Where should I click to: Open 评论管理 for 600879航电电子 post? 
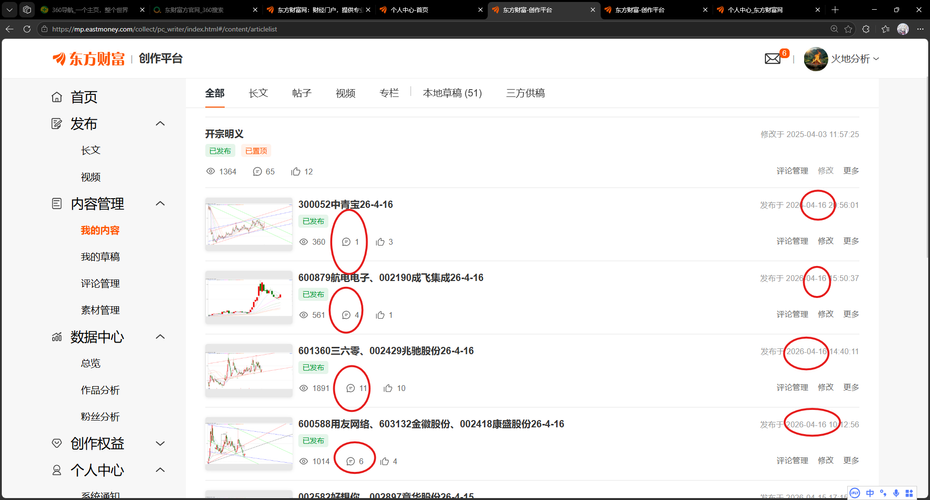click(x=792, y=314)
